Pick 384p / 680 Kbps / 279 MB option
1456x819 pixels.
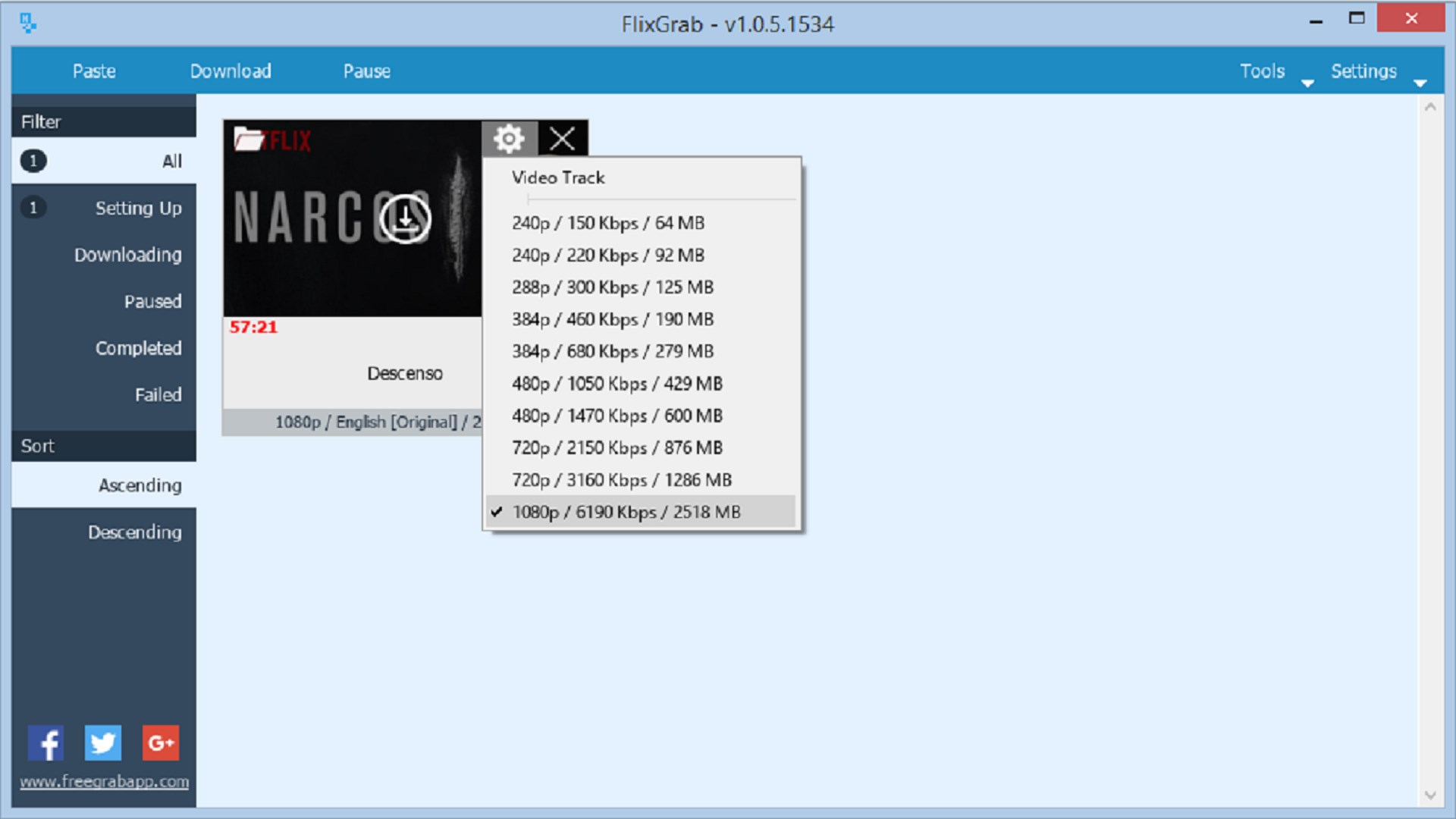pyautogui.click(x=613, y=352)
